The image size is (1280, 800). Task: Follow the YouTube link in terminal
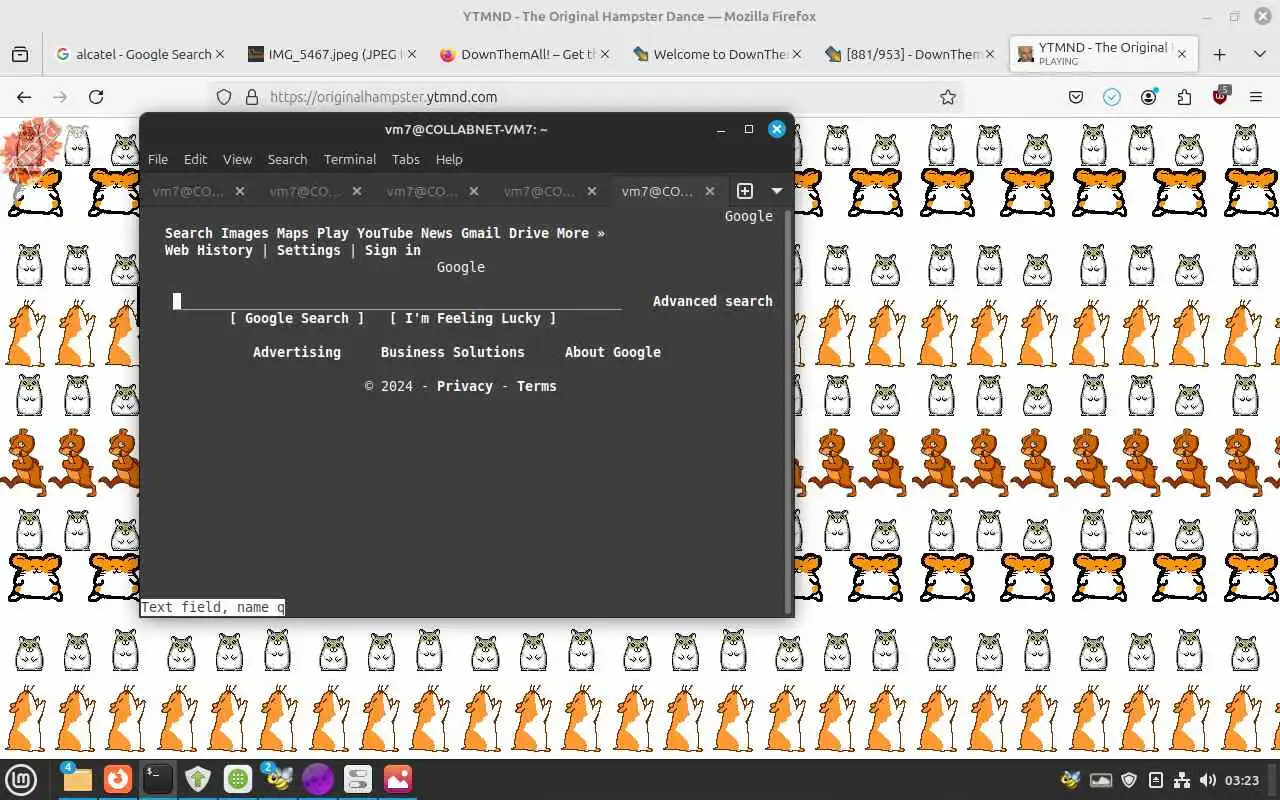(x=385, y=233)
